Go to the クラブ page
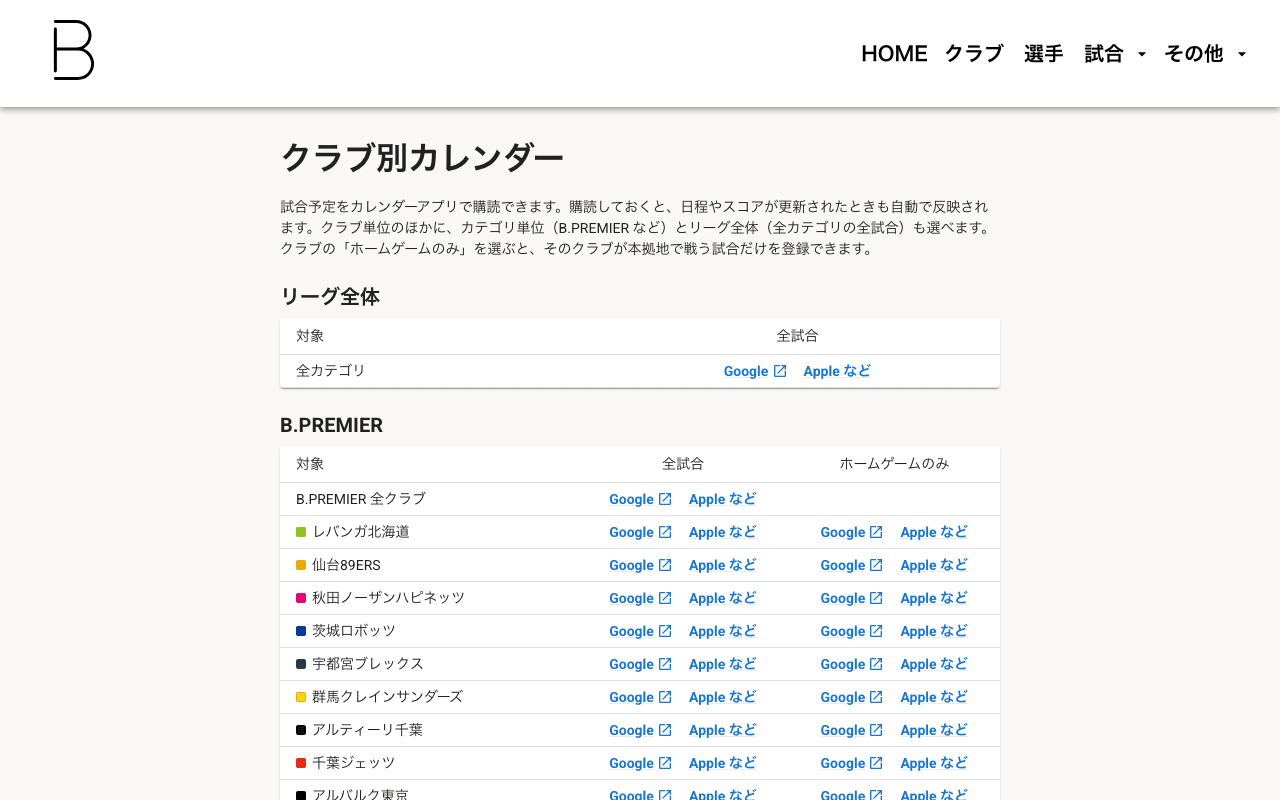 [x=974, y=54]
